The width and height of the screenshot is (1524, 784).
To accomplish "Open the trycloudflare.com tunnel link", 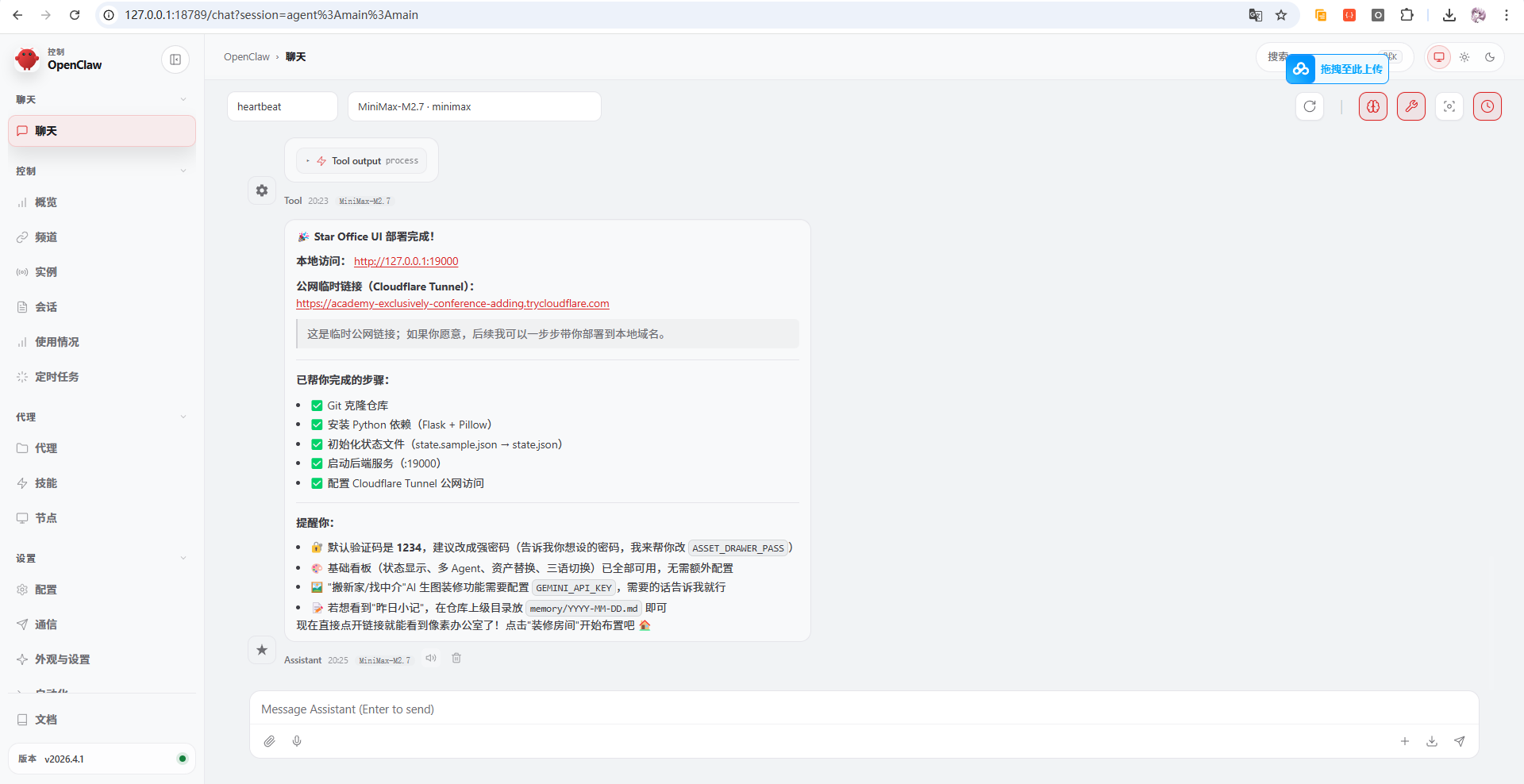I will coord(452,303).
